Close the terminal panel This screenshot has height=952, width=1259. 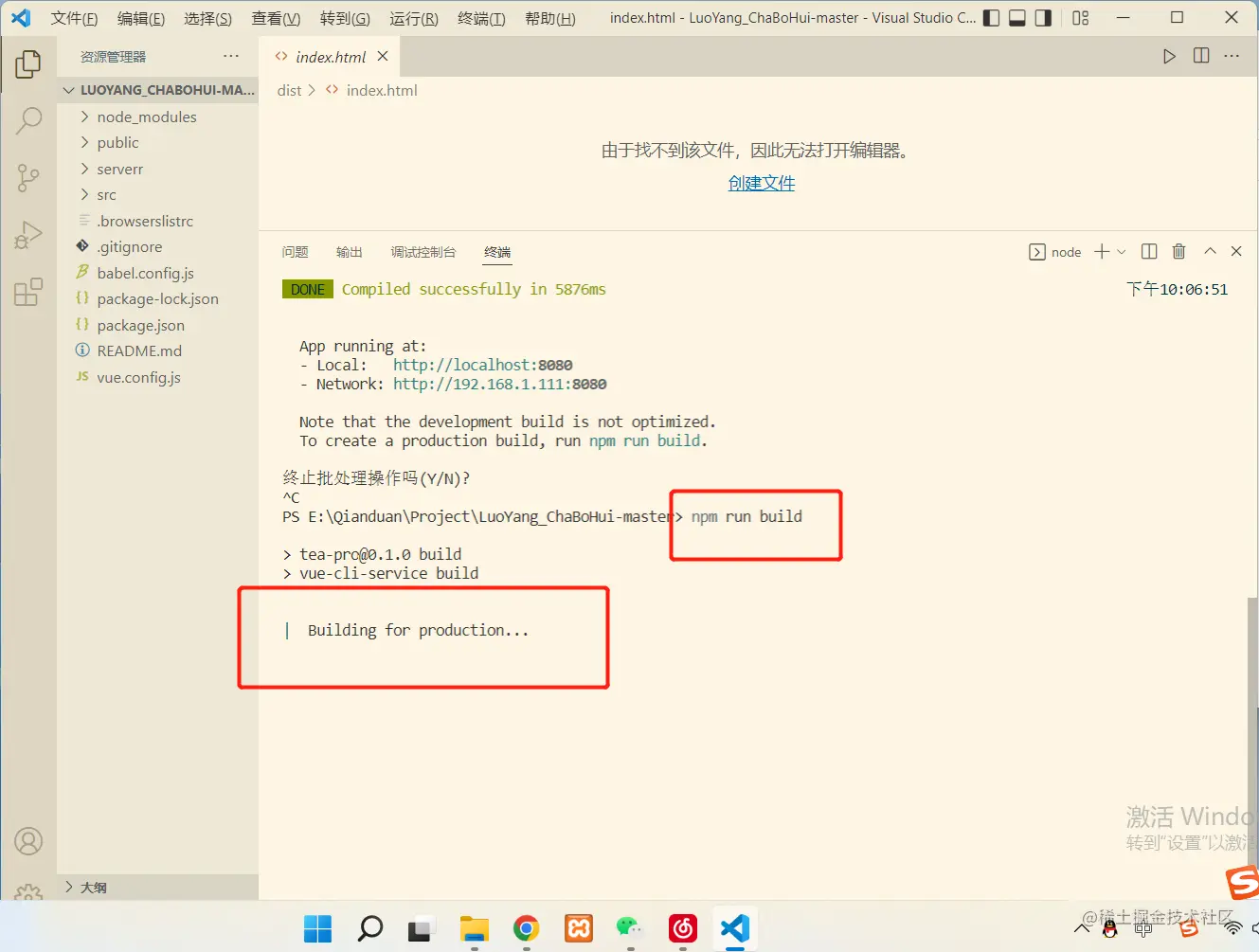coord(1236,251)
